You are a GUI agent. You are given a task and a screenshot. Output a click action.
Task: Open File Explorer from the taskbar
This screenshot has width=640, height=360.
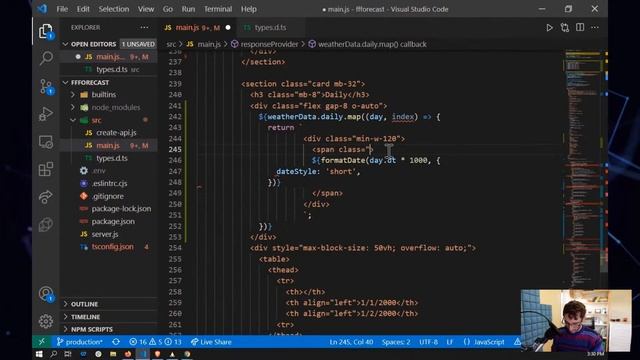pyautogui.click(x=113, y=354)
